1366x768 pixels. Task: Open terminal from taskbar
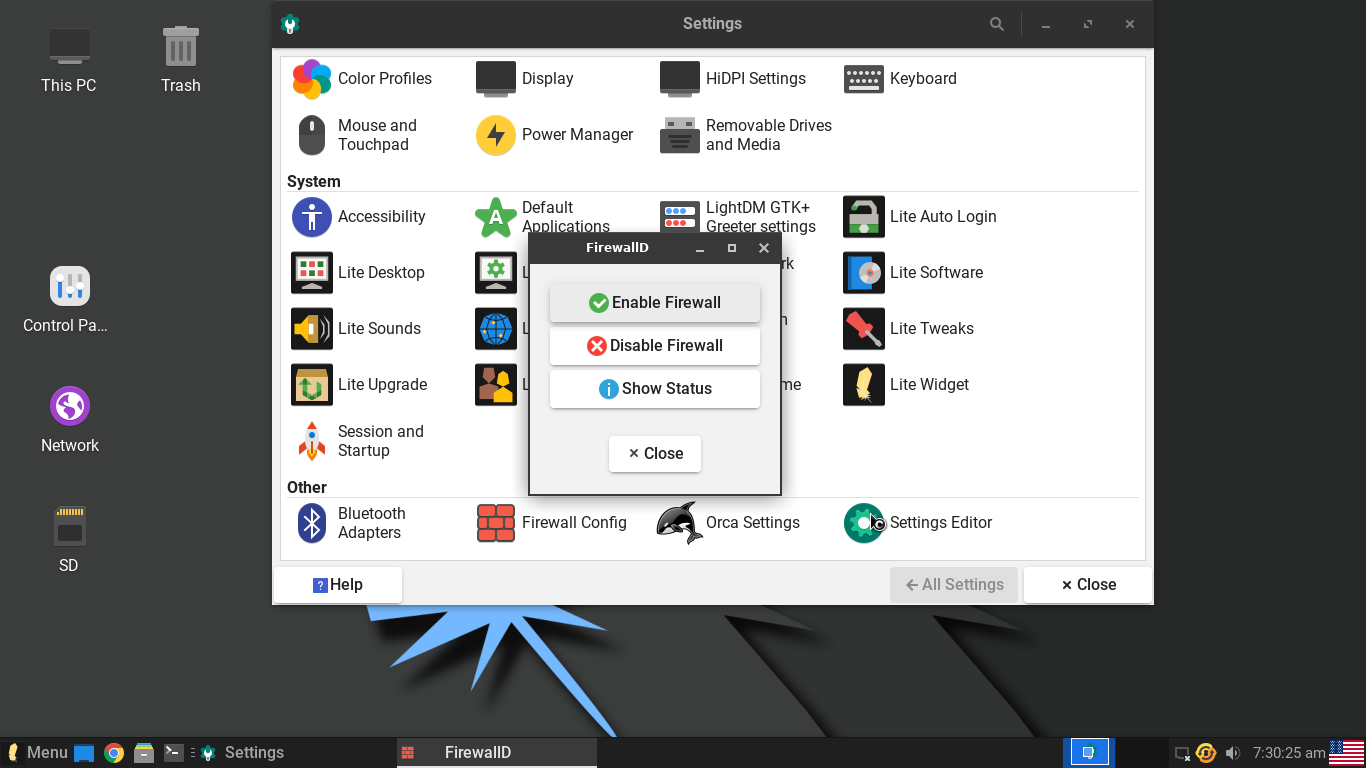point(174,753)
